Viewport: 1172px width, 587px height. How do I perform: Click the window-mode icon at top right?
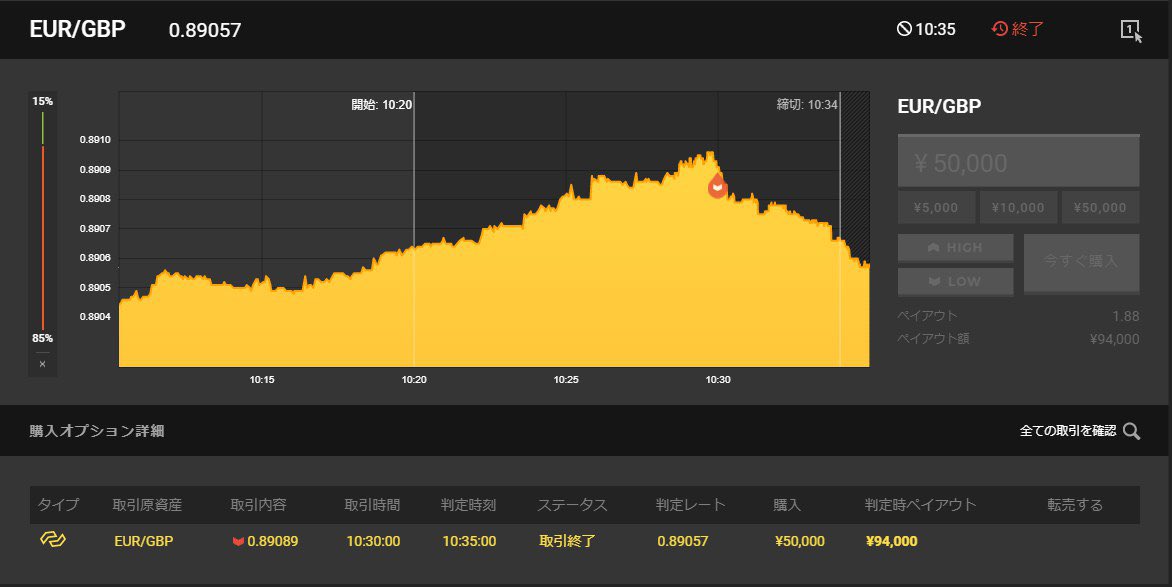click(1131, 31)
